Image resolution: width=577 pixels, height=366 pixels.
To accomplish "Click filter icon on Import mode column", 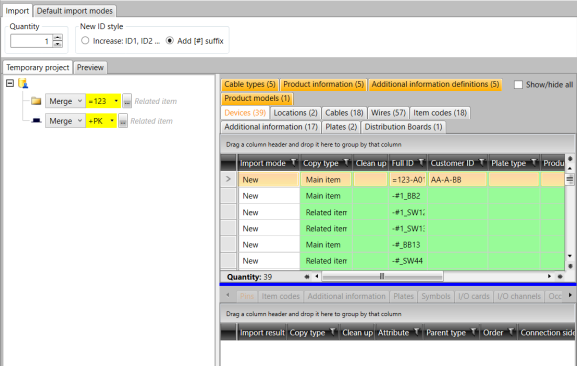I will (293, 162).
